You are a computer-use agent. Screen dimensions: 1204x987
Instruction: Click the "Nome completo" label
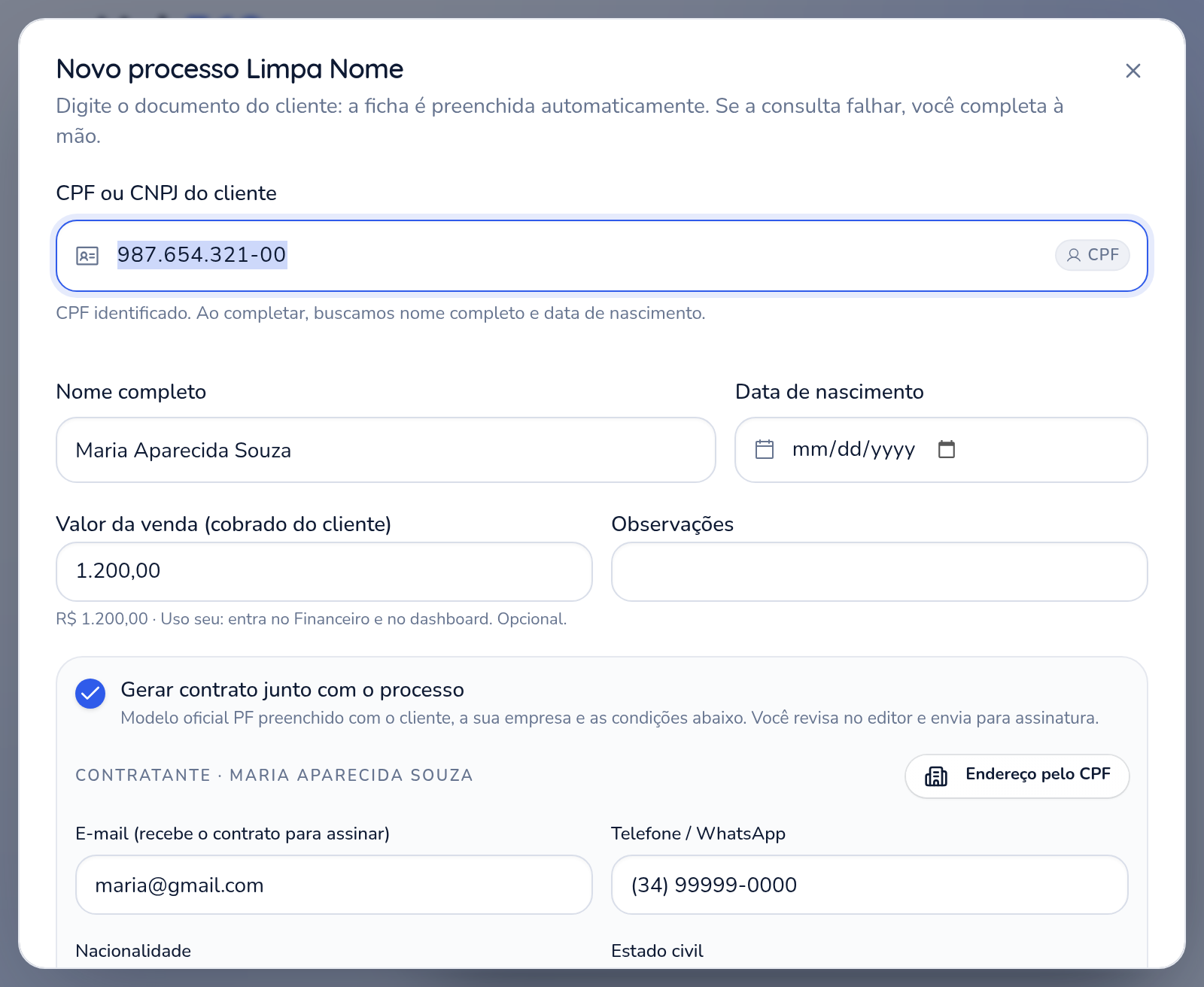[x=131, y=392]
